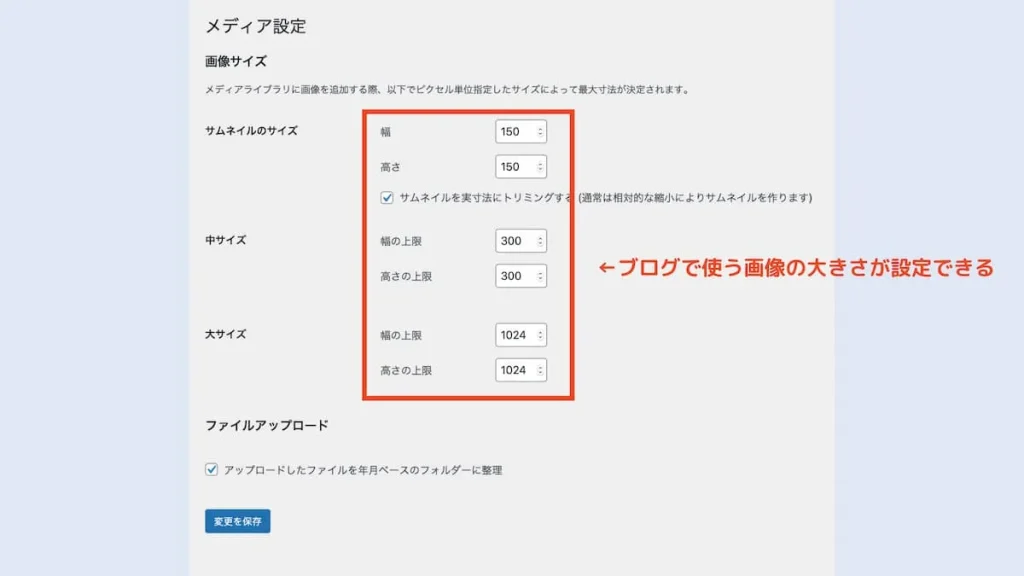Click the アップロードしたファイルを年月ベースのフォルダーに整理 label
1024x576 pixels.
(x=363, y=470)
